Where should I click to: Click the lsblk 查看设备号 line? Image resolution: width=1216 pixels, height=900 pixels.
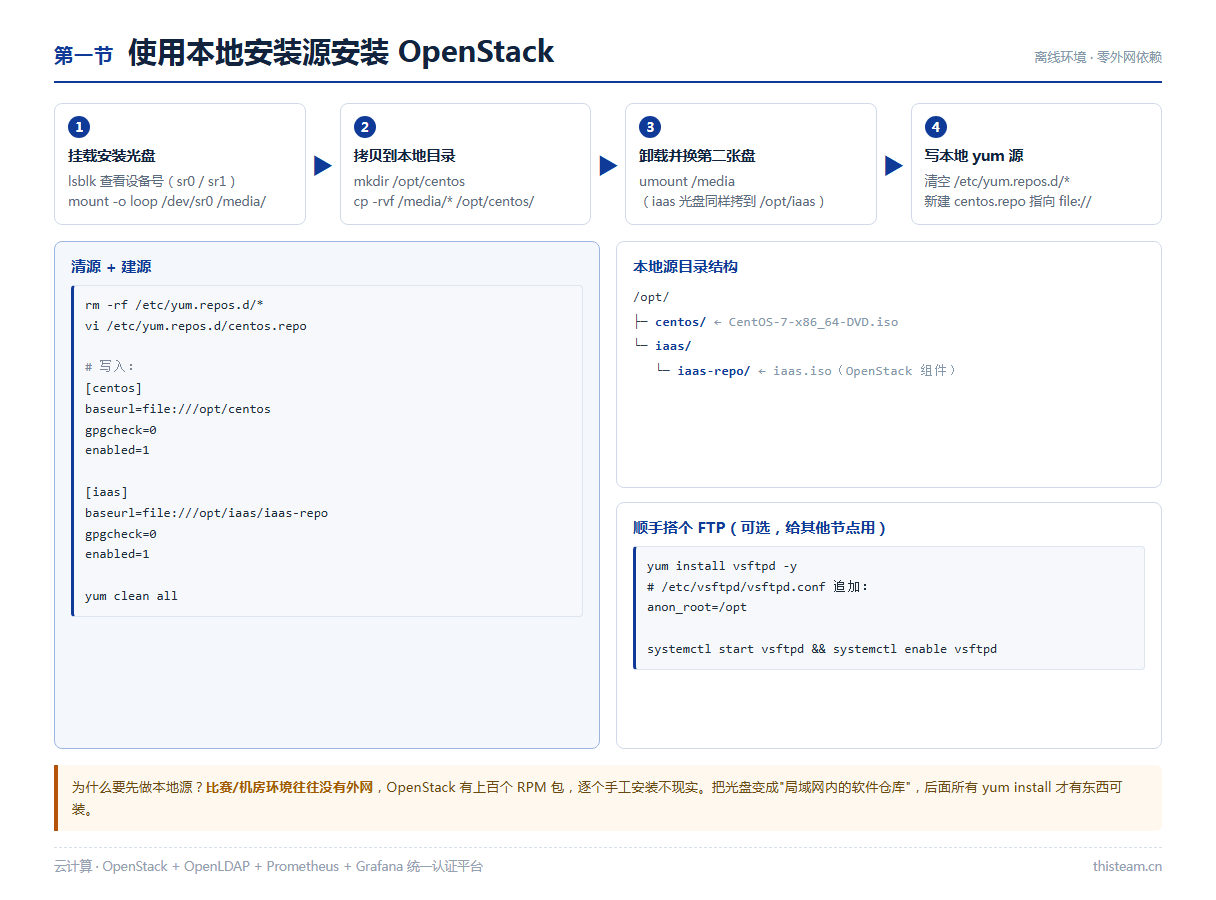pyautogui.click(x=151, y=181)
